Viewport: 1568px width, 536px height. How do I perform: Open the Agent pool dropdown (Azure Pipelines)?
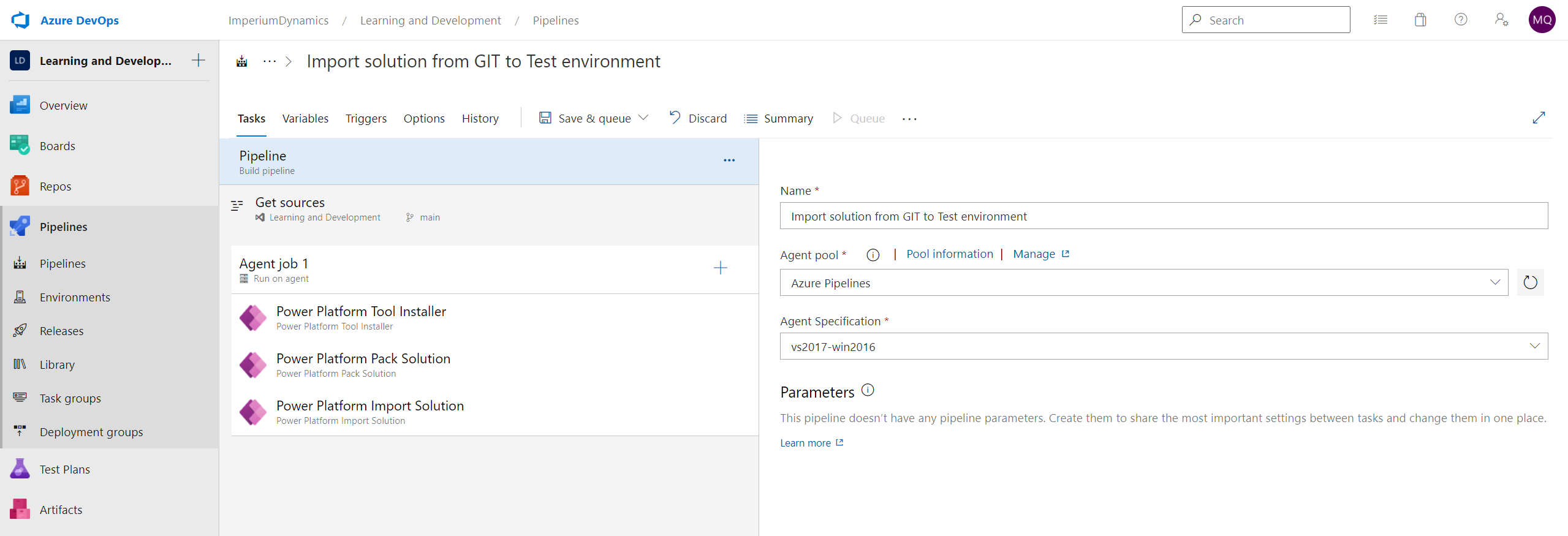coord(1144,282)
